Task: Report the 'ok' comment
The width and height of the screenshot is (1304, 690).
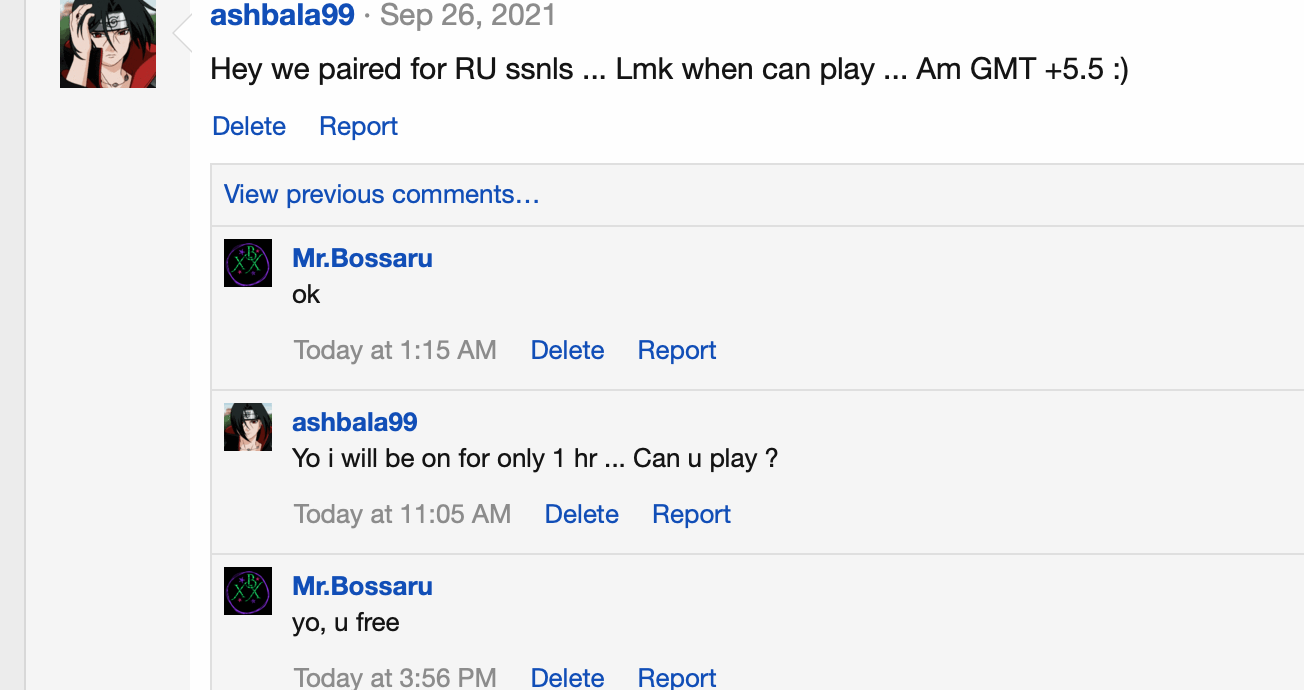Action: (677, 350)
